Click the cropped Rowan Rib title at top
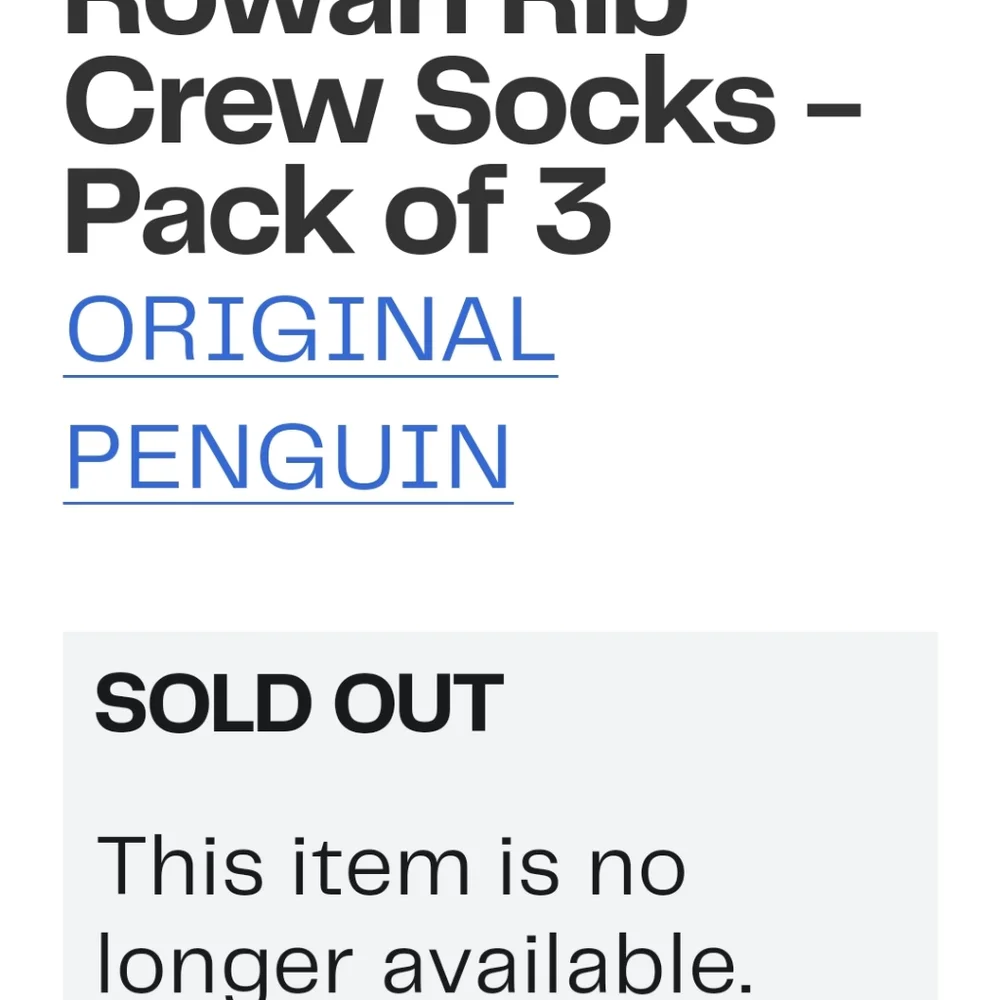1000x1000 pixels. point(376,18)
